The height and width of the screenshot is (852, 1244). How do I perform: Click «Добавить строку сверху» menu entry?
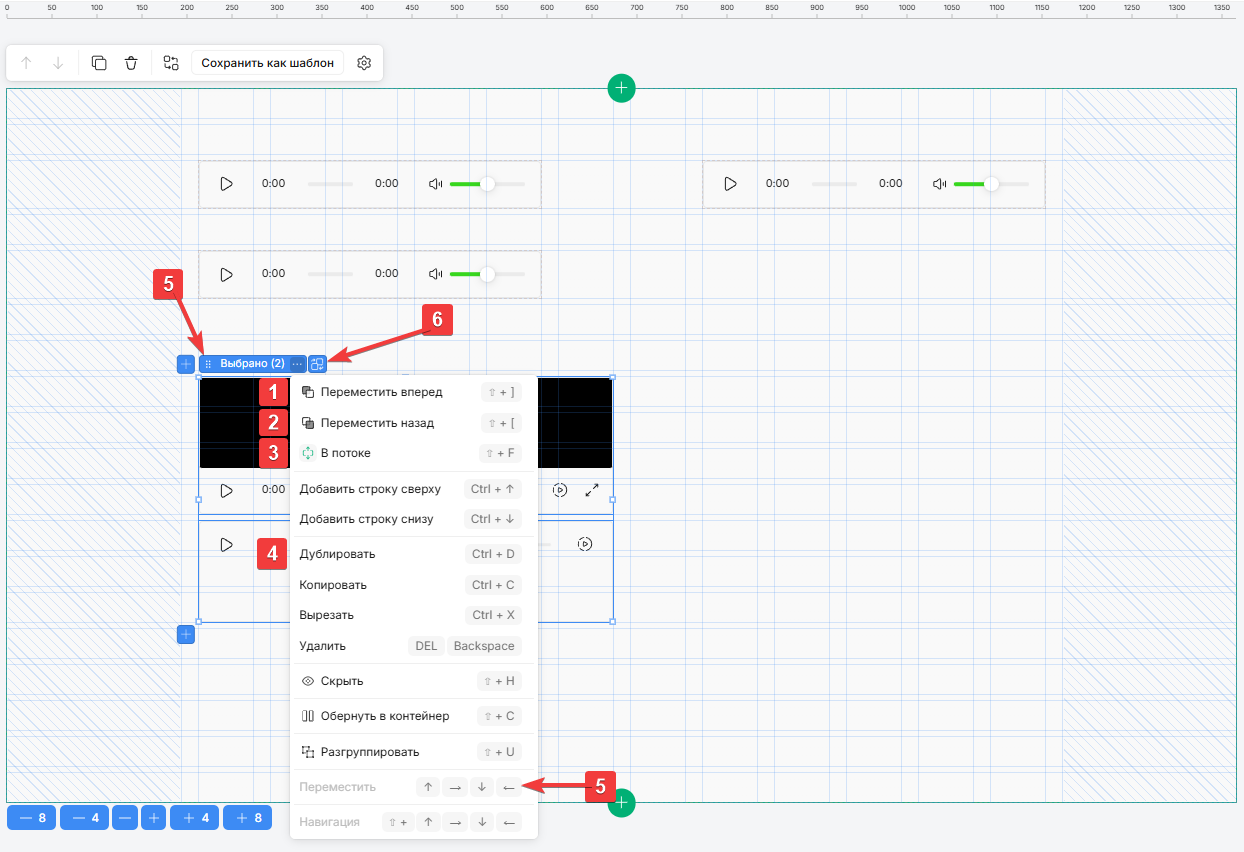(x=370, y=489)
